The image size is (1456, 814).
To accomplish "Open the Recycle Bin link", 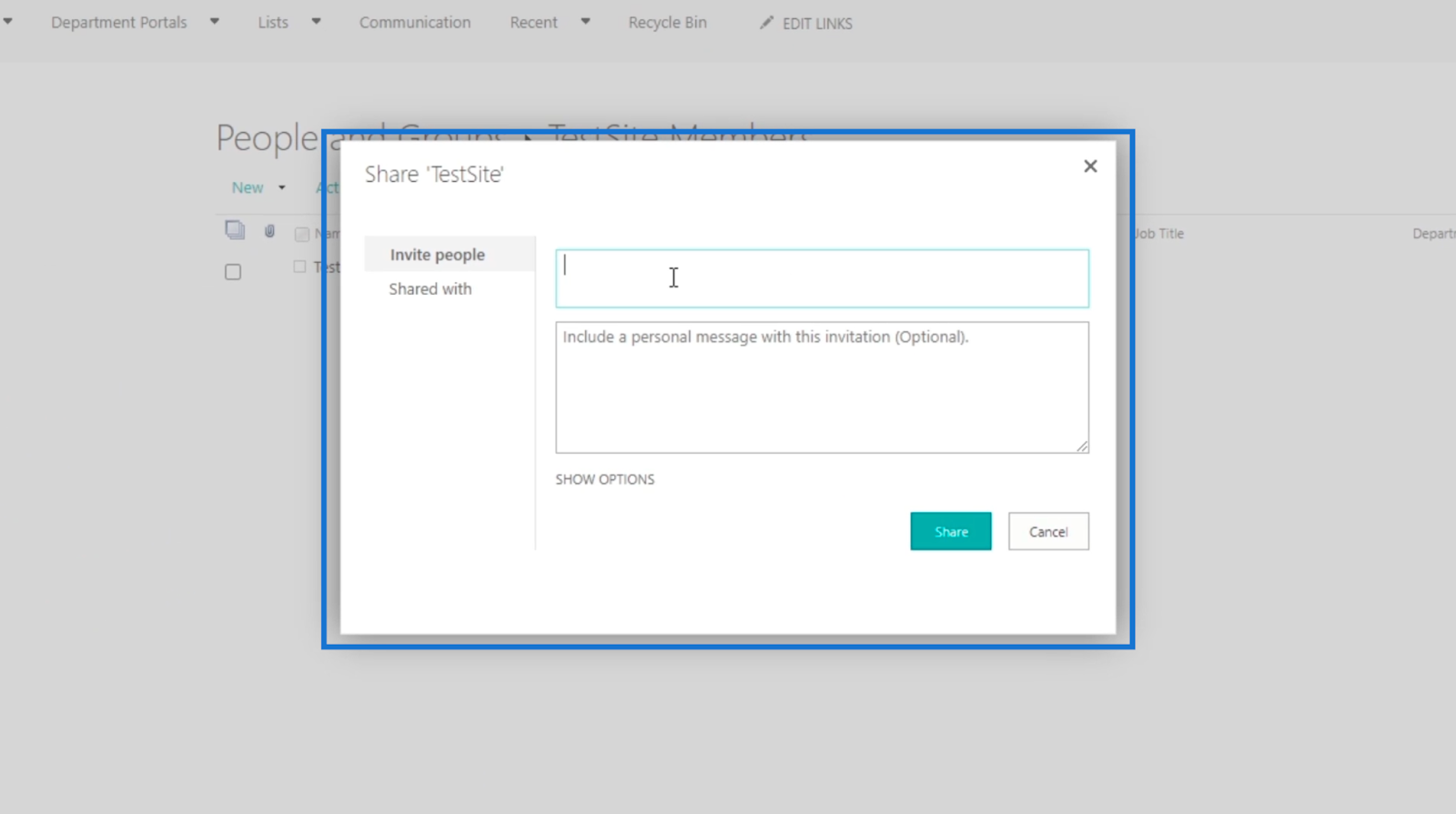I will [667, 23].
